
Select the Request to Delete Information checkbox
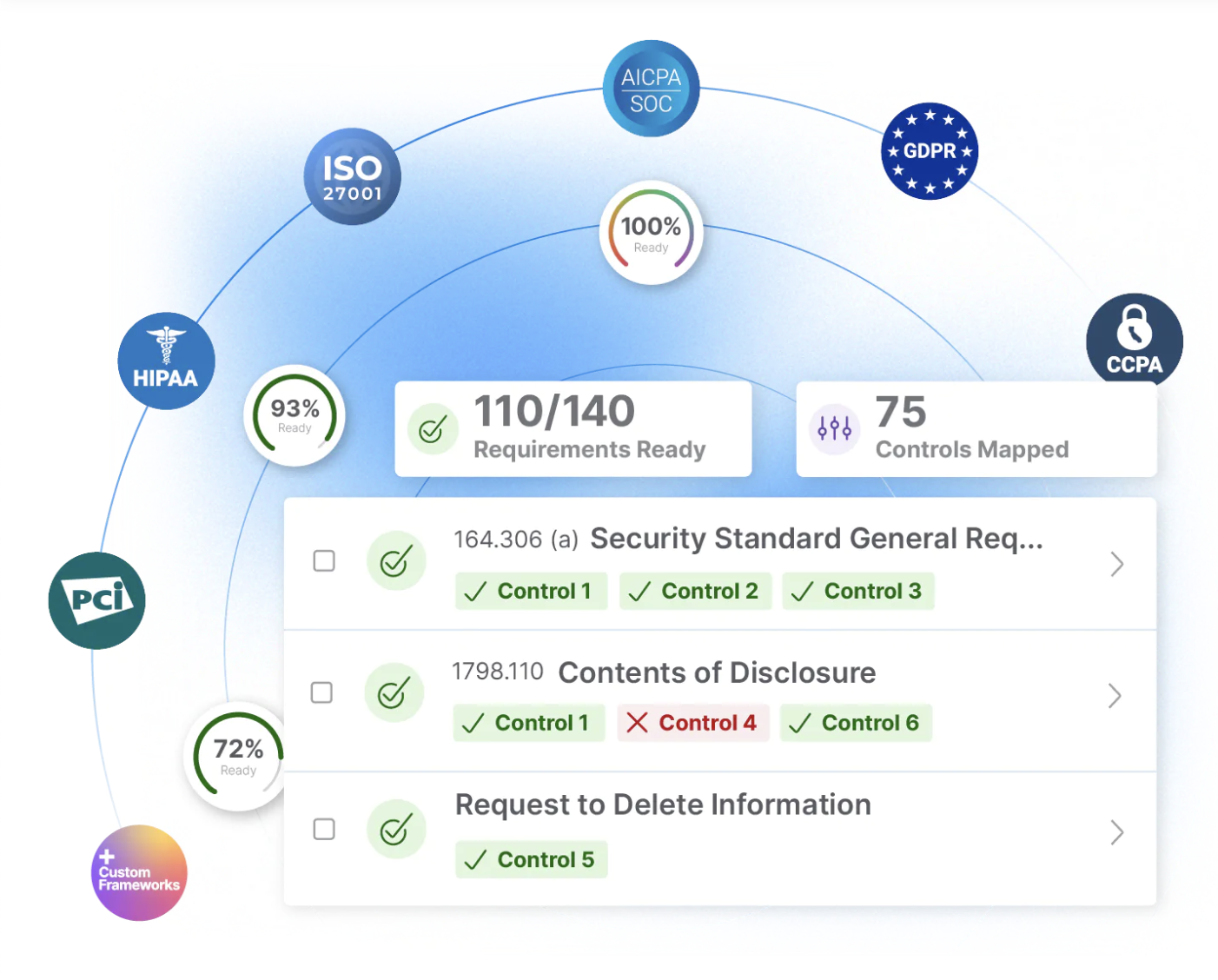click(324, 829)
